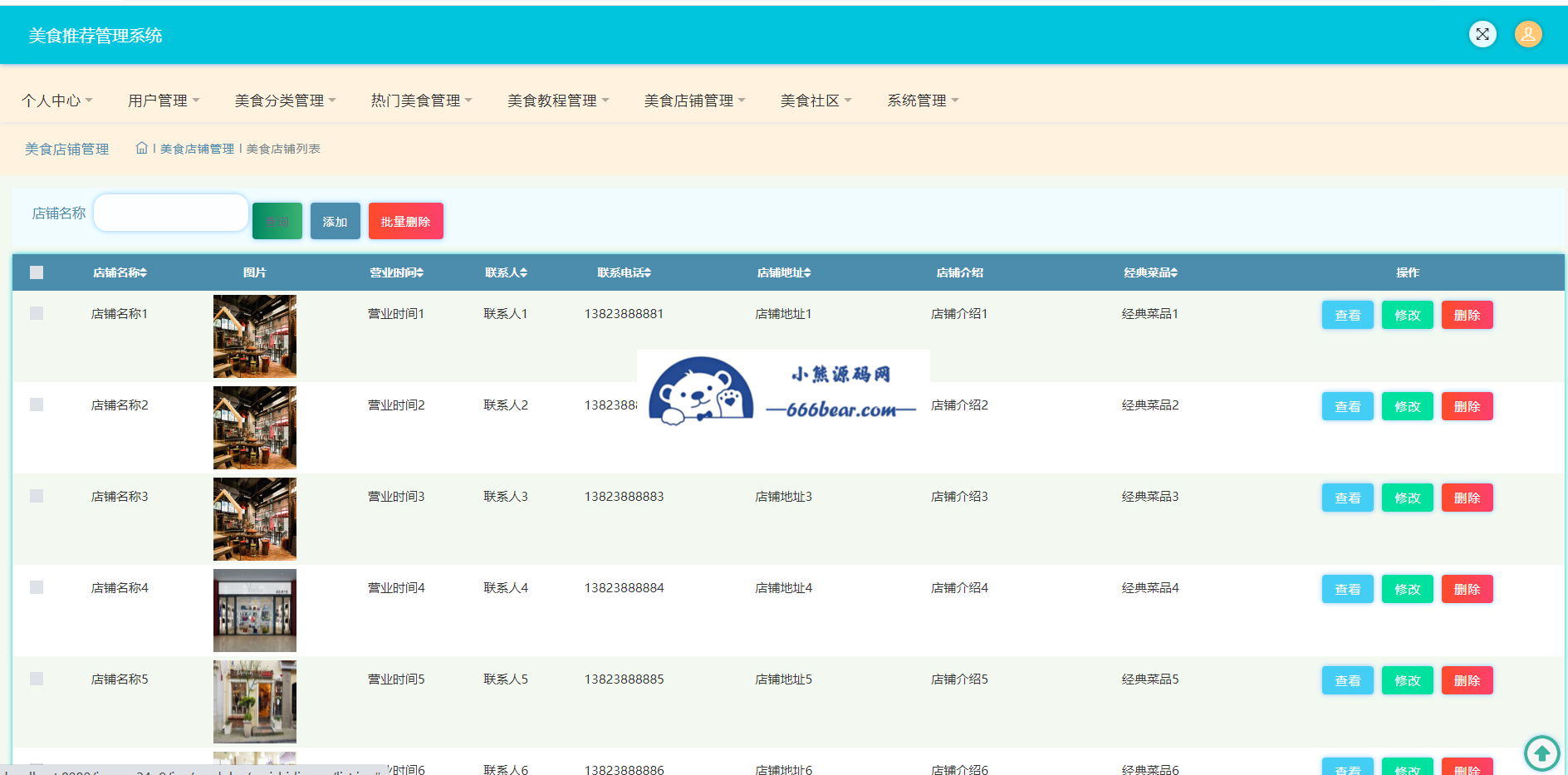Click the 店铺介绍 column header
Viewport: 1568px width, 775px height.
click(x=959, y=272)
